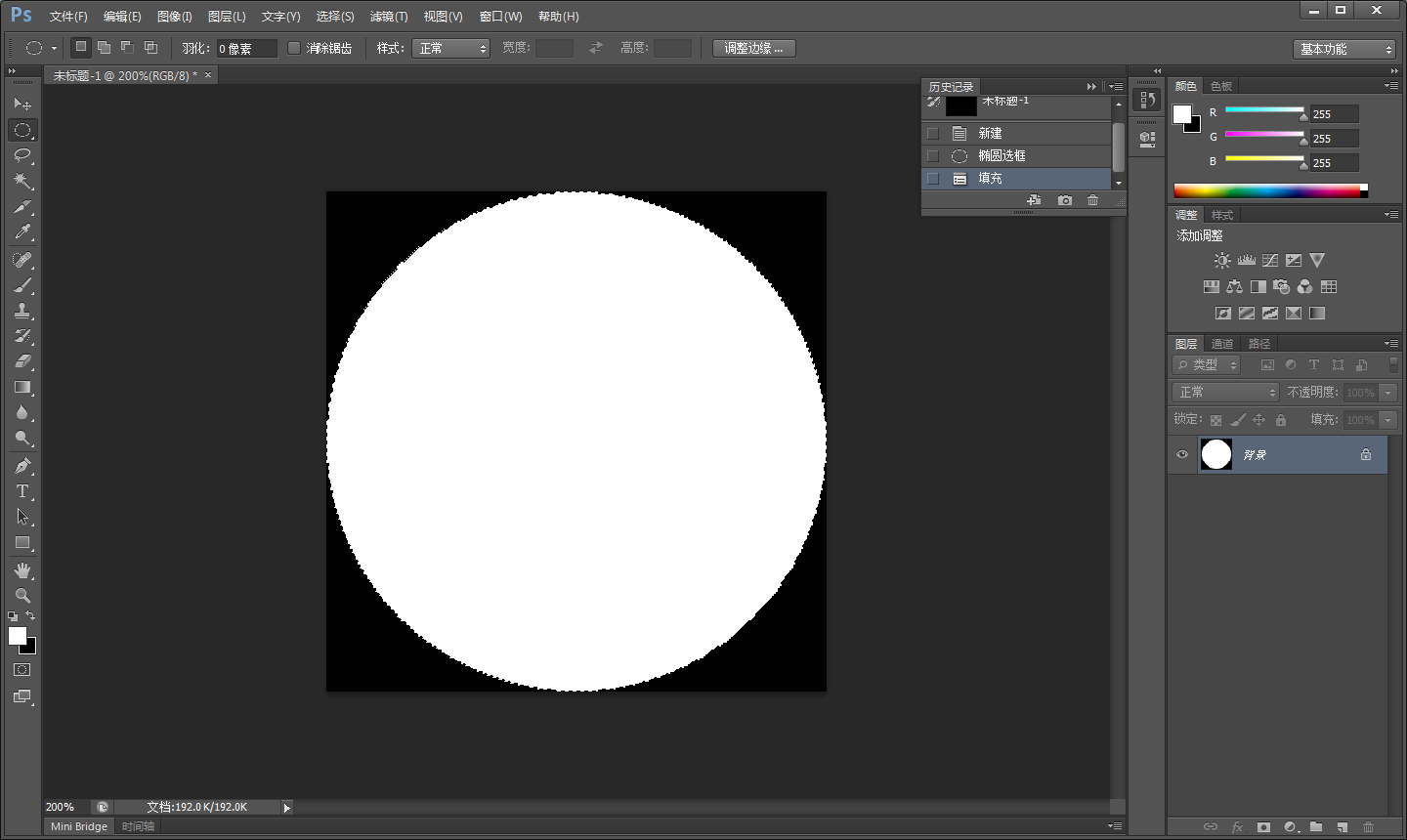Swap foreground and background colors
The width and height of the screenshot is (1407, 840).
(x=30, y=615)
